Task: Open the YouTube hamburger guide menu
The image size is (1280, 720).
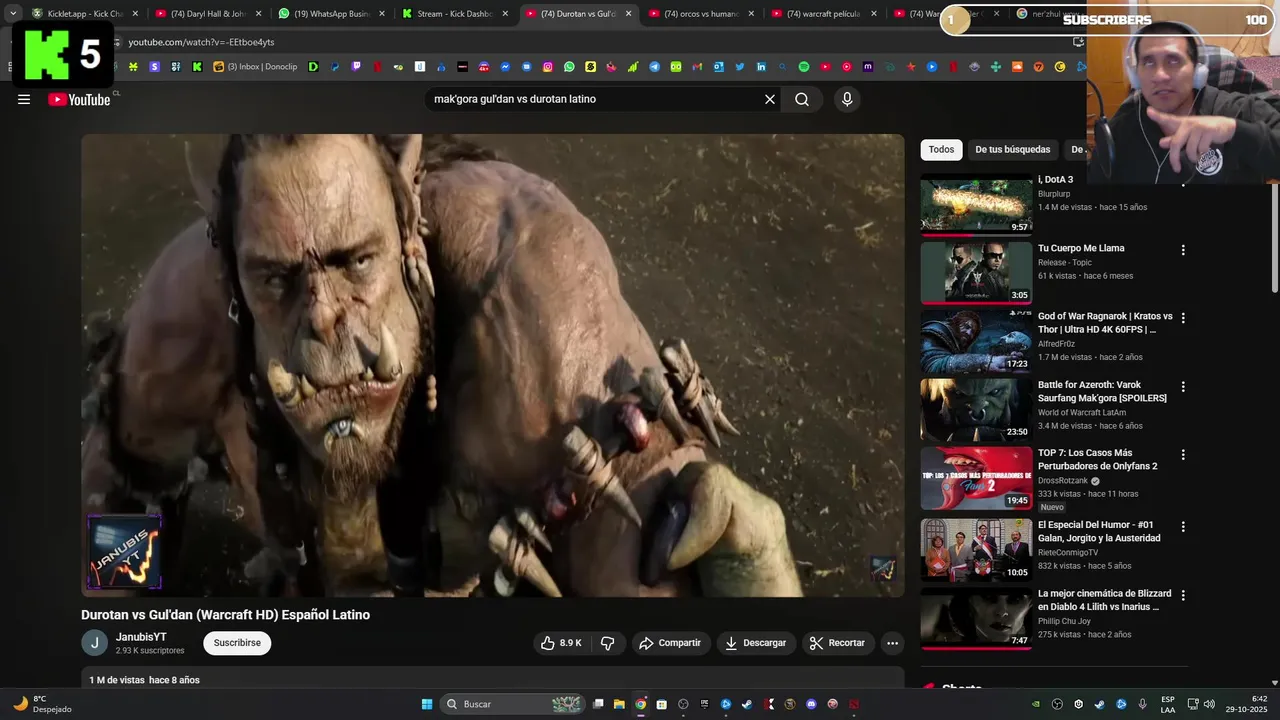Action: point(24,99)
